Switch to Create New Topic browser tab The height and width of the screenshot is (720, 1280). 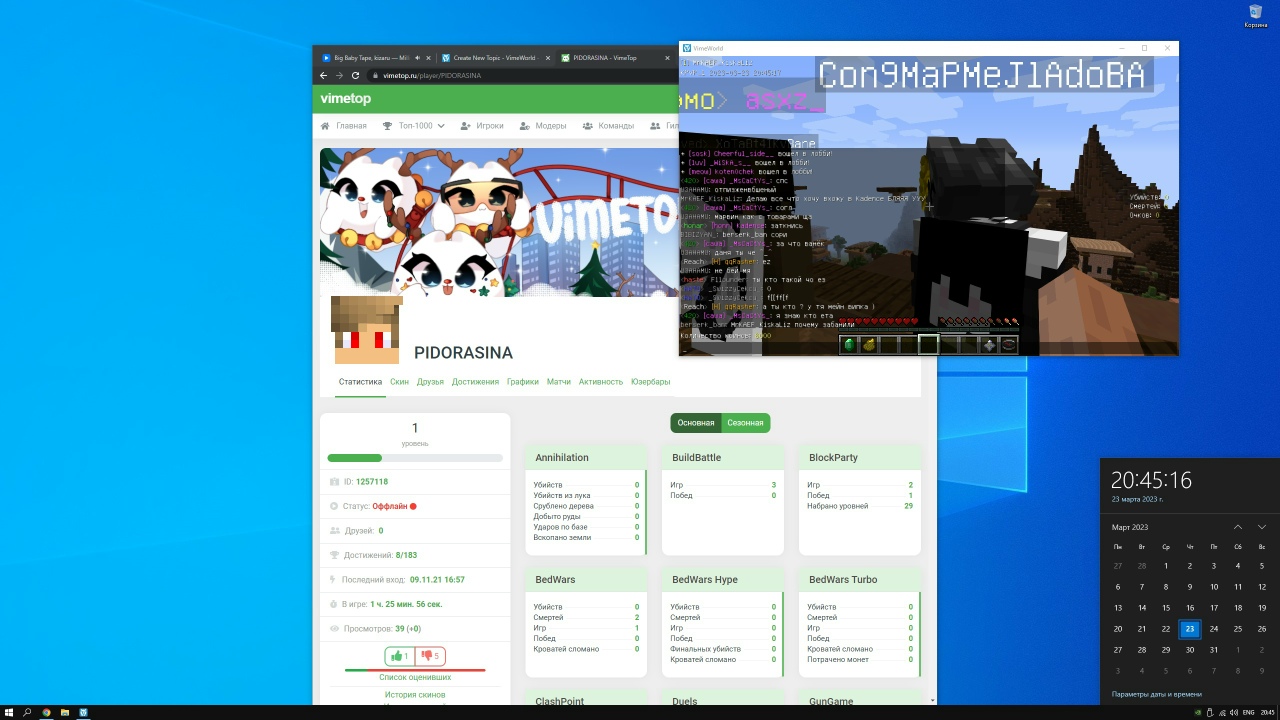[494, 58]
